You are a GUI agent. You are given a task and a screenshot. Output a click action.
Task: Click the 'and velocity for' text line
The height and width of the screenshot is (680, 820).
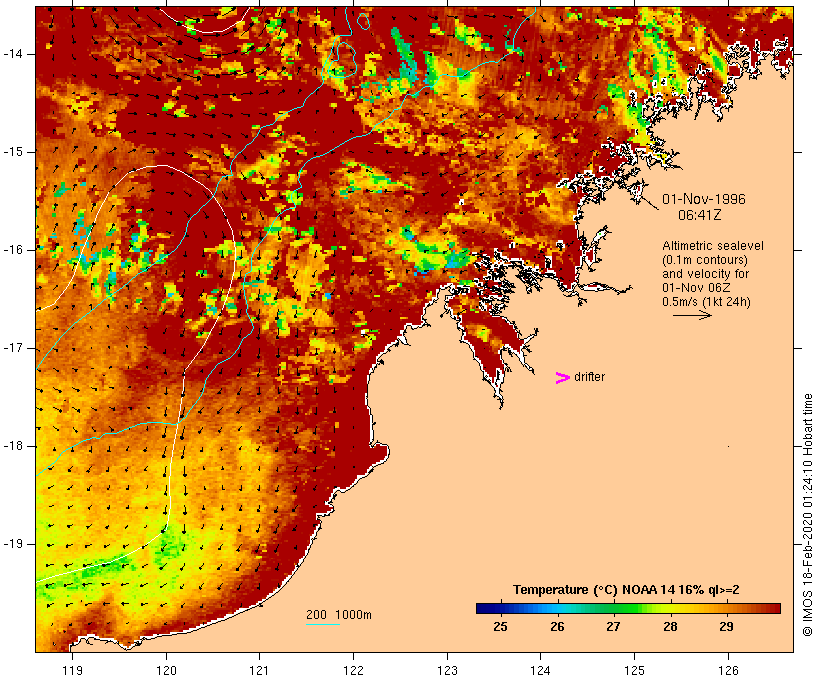point(705,274)
